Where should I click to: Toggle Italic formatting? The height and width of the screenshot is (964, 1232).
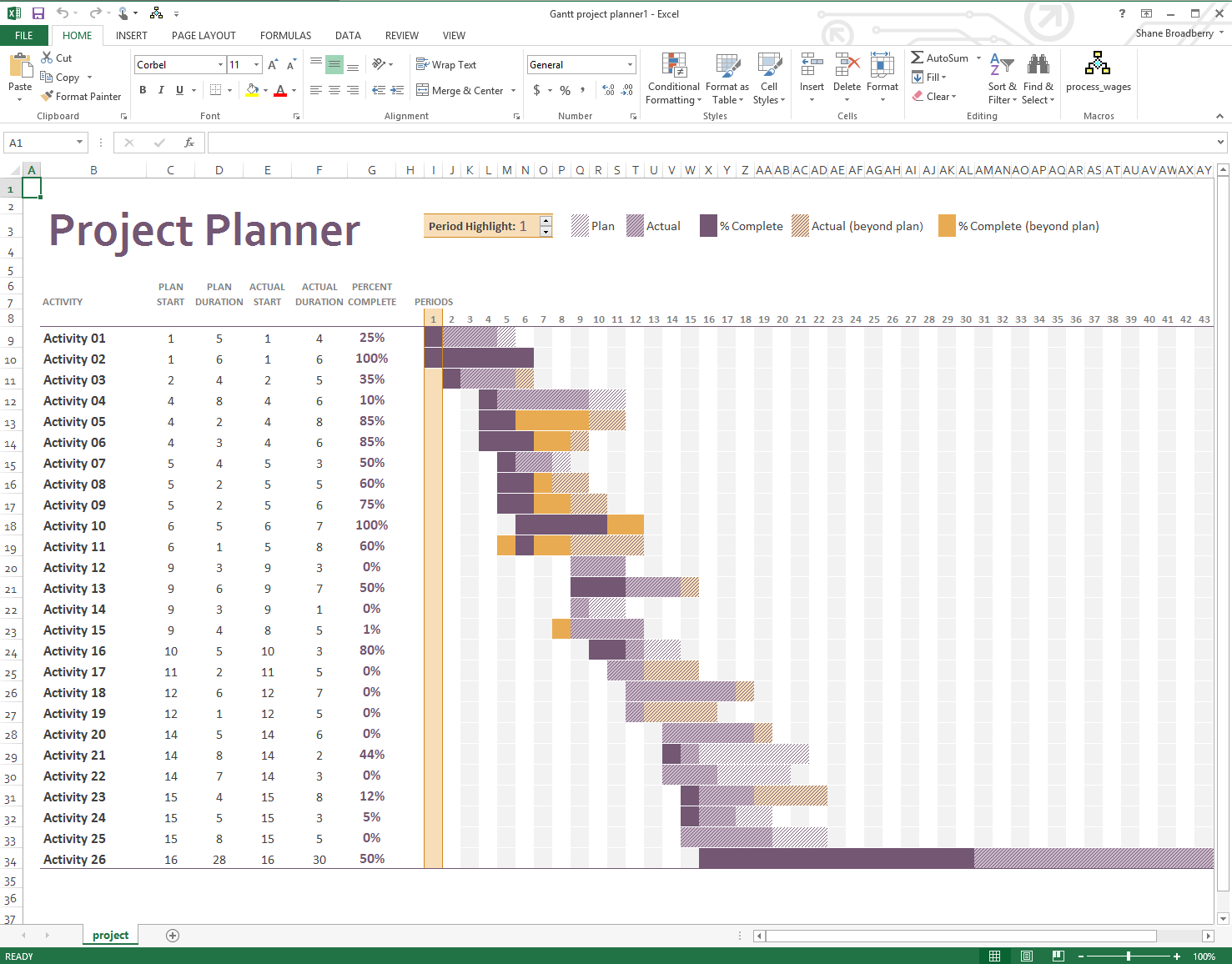[x=161, y=90]
